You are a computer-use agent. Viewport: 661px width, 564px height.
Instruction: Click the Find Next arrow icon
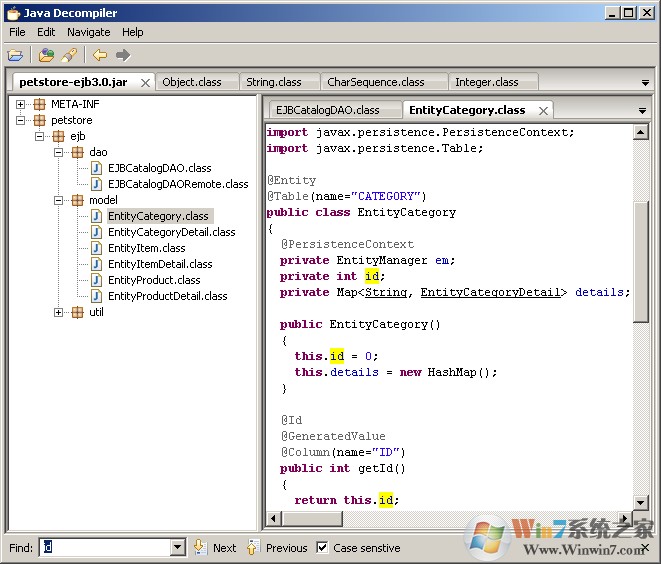200,547
